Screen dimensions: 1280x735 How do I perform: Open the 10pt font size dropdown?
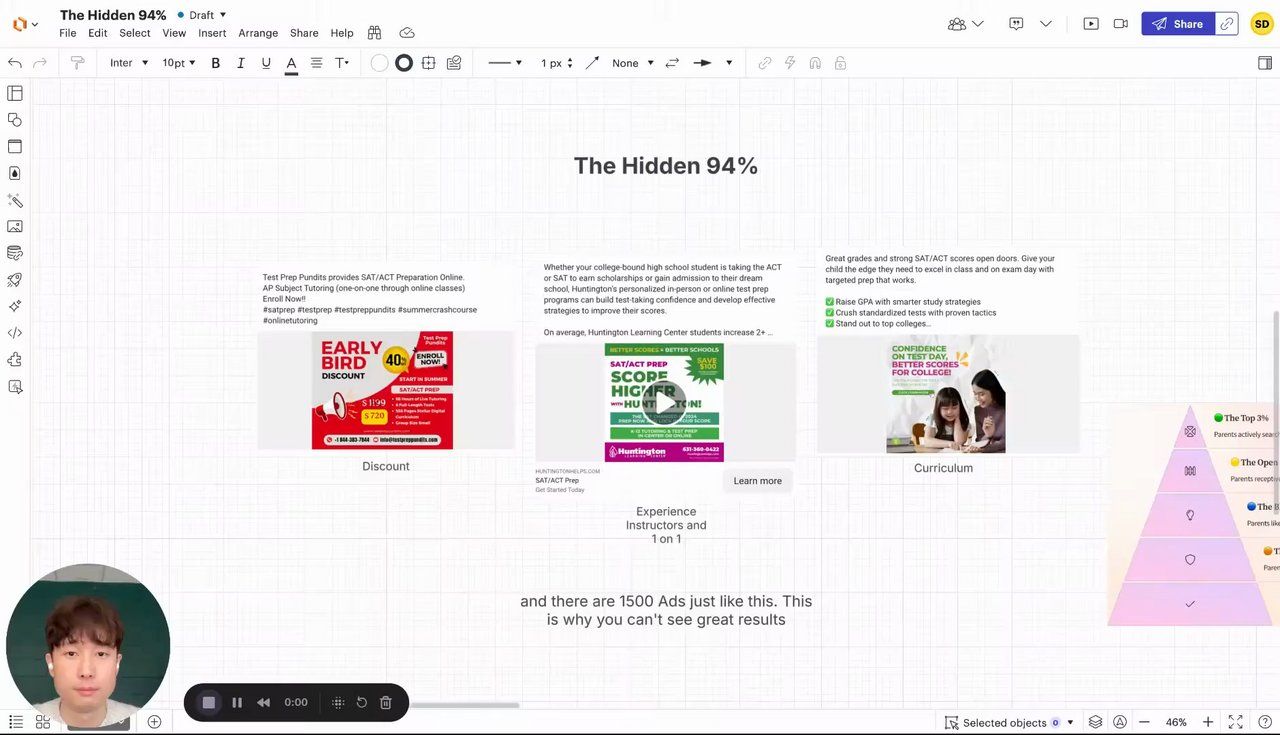[x=179, y=63]
